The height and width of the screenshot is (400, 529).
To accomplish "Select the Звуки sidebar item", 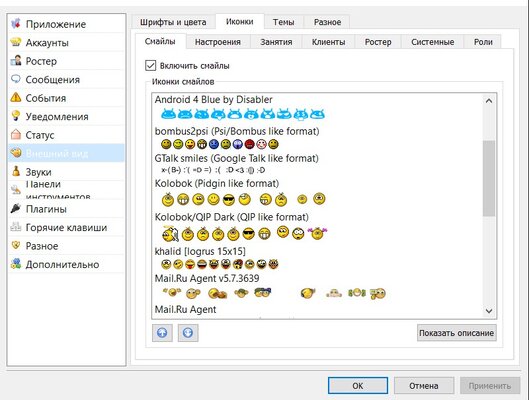I will pyautogui.click(x=66, y=172).
